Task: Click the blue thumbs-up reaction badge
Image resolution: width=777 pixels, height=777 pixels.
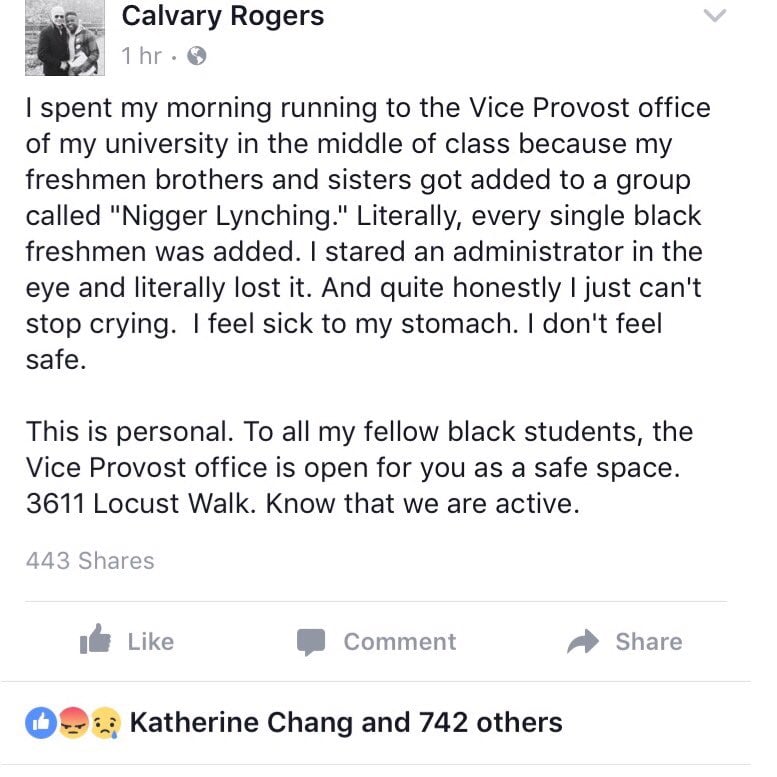Action: (41, 722)
